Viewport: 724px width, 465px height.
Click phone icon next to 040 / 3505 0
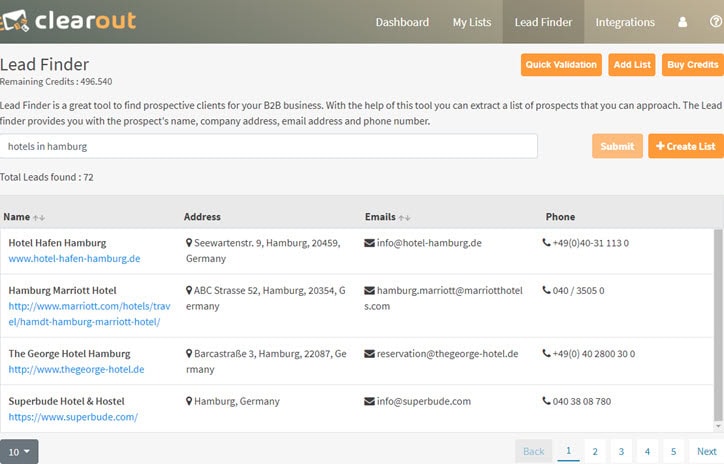pos(546,291)
